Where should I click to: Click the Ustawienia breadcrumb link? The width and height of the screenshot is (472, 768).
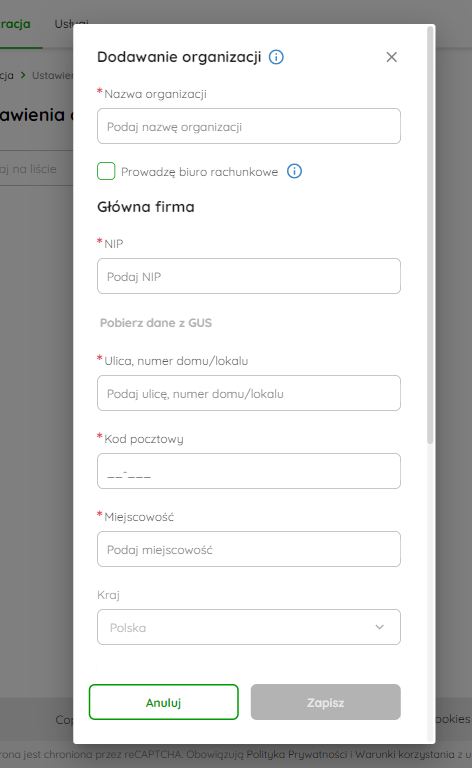pyautogui.click(x=52, y=75)
